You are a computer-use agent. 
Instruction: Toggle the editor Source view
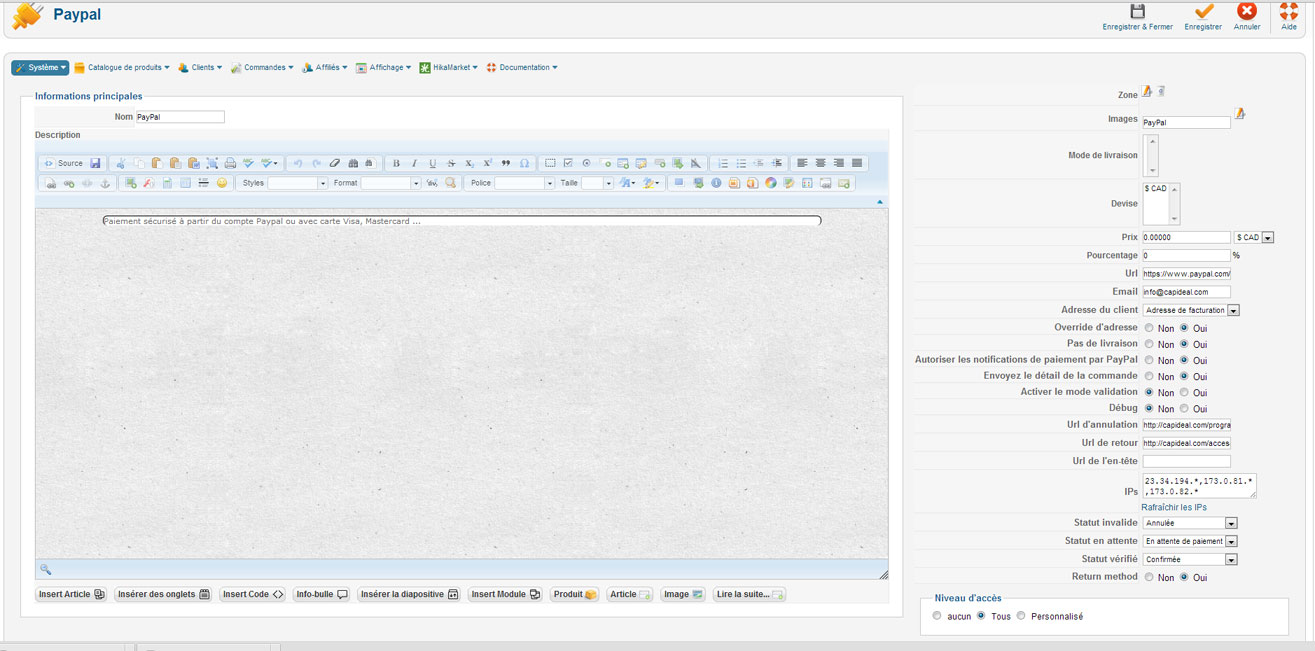coord(63,163)
